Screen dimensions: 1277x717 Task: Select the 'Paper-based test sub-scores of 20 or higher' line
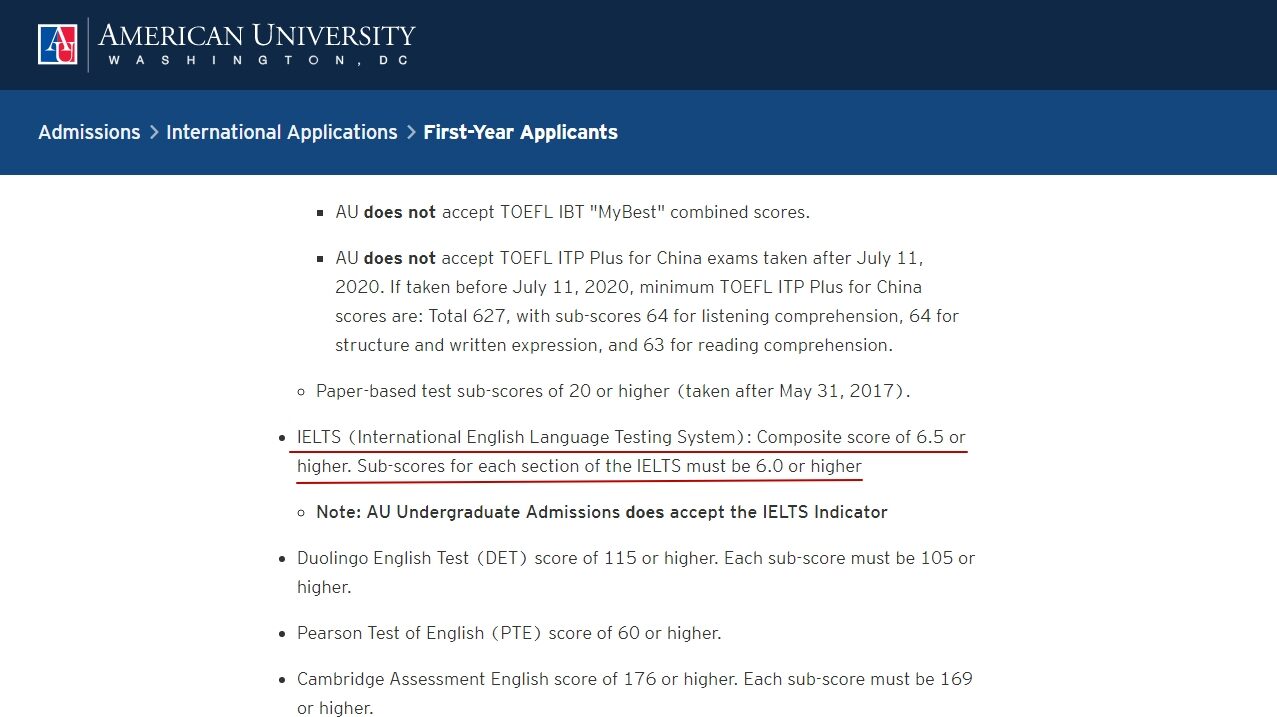pyautogui.click(x=613, y=391)
